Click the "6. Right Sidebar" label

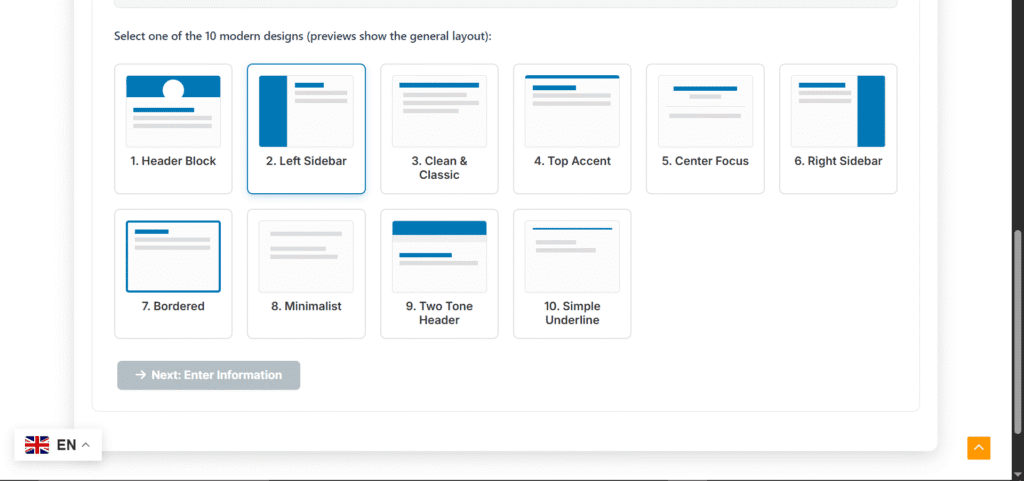coord(838,161)
